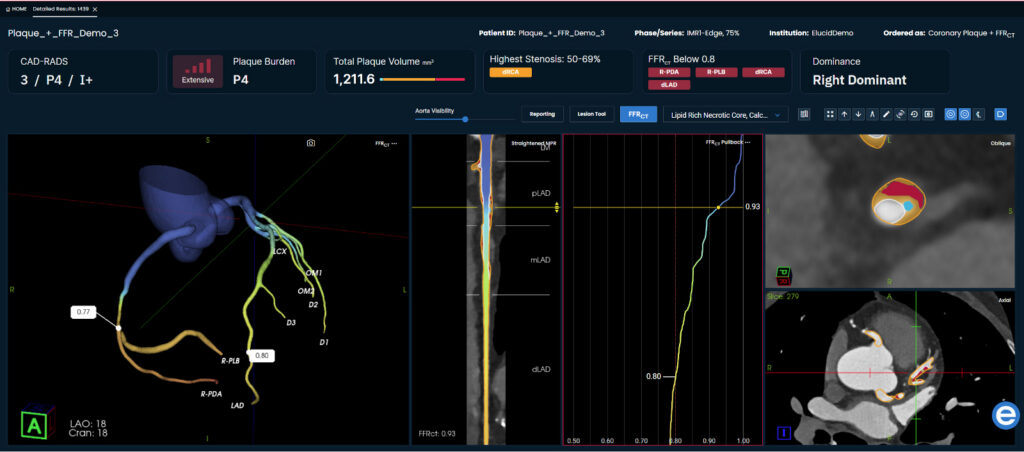Click the green/red 2D-3D cube icon in oblique view
The image size is (1024, 452).
coord(784,275)
